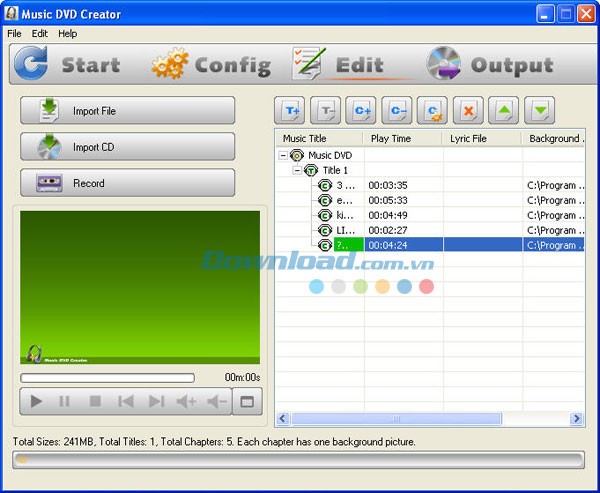The height and width of the screenshot is (493, 600).
Task: Click the Add Chapter (C+) toolbar icon
Action: pos(361,111)
